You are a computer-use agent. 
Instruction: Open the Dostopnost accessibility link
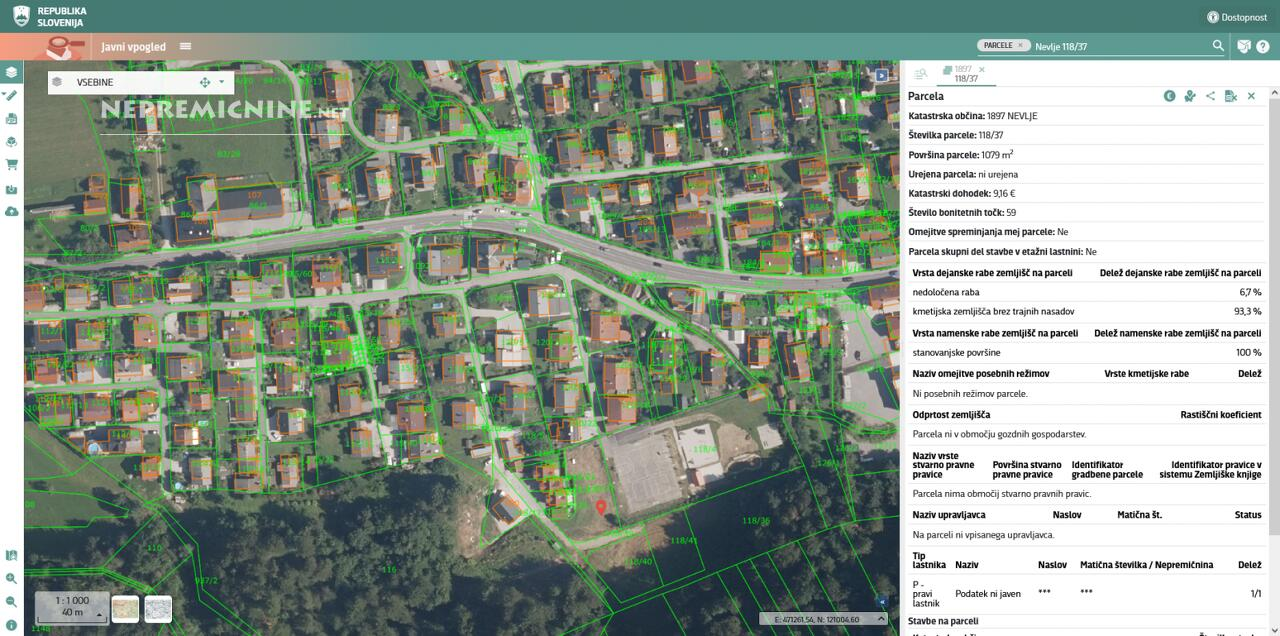(x=1237, y=17)
